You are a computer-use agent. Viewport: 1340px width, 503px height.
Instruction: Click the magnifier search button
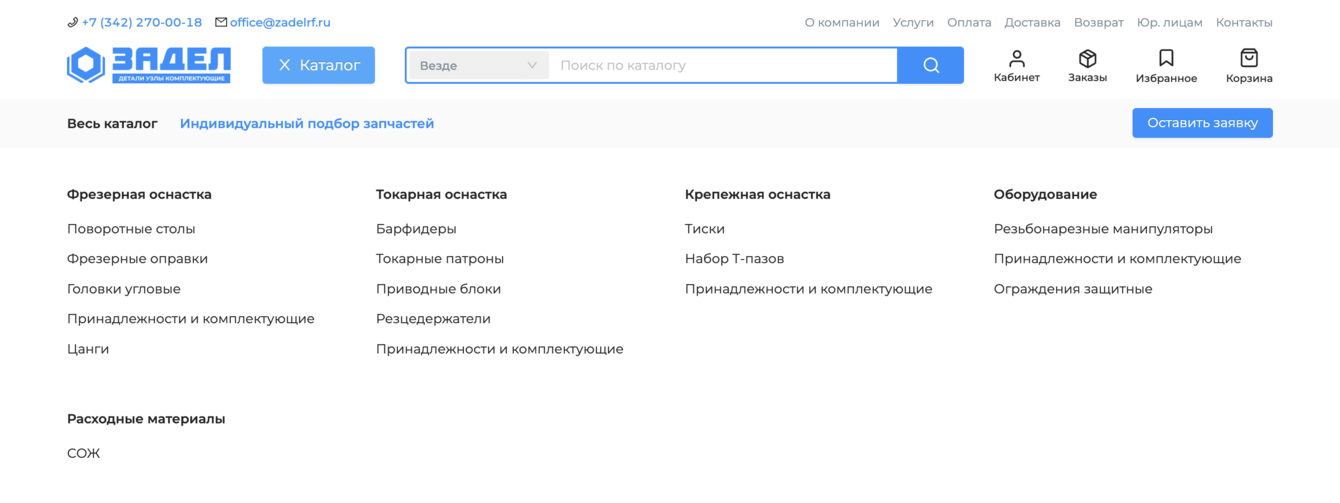click(x=931, y=65)
